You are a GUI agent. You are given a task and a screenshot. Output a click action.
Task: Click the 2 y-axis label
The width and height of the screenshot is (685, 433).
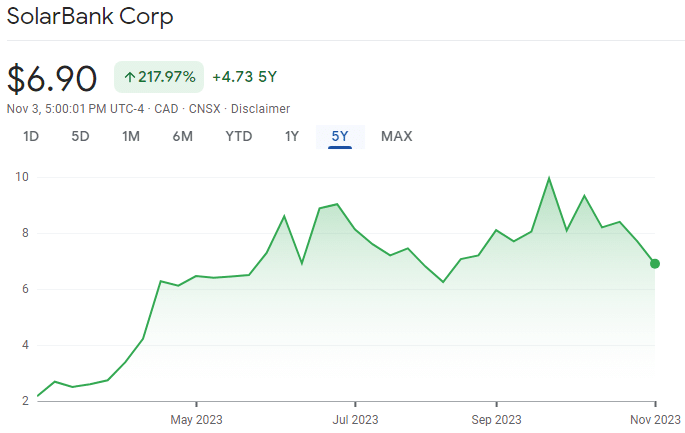coord(25,401)
